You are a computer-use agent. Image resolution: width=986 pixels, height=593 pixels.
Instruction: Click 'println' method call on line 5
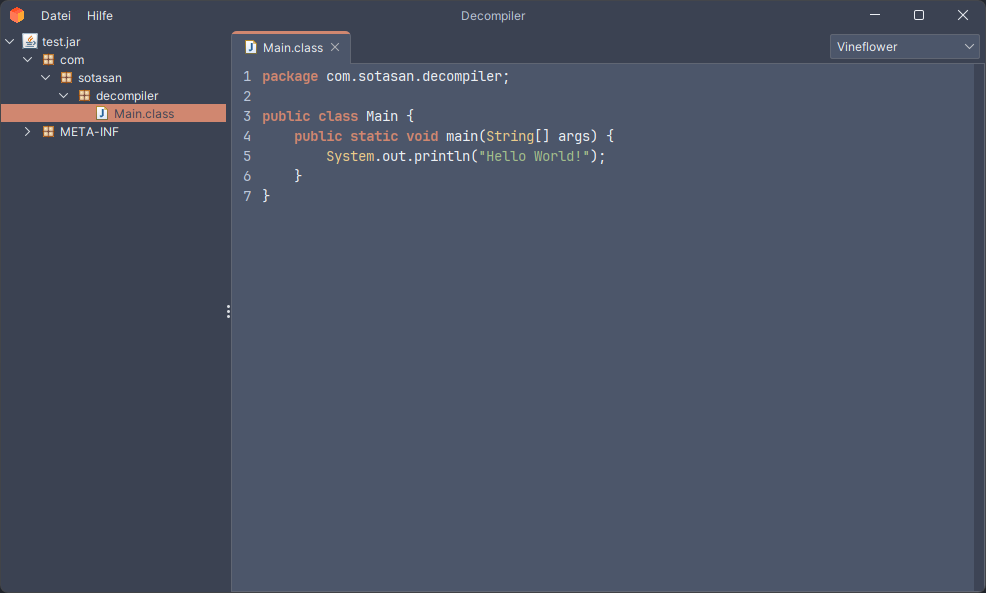coord(441,156)
